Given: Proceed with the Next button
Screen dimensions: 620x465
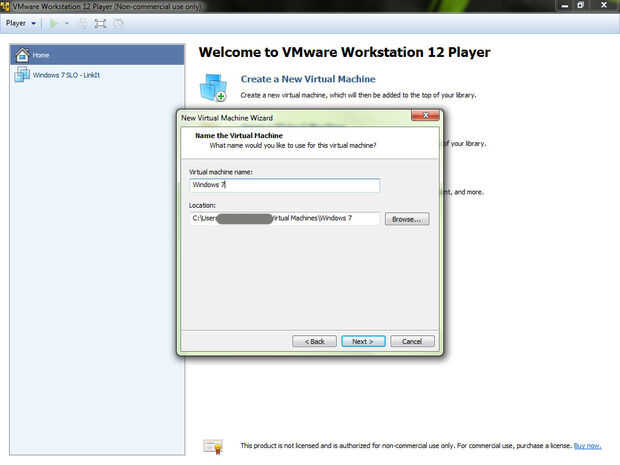Looking at the screenshot, I should (363, 341).
